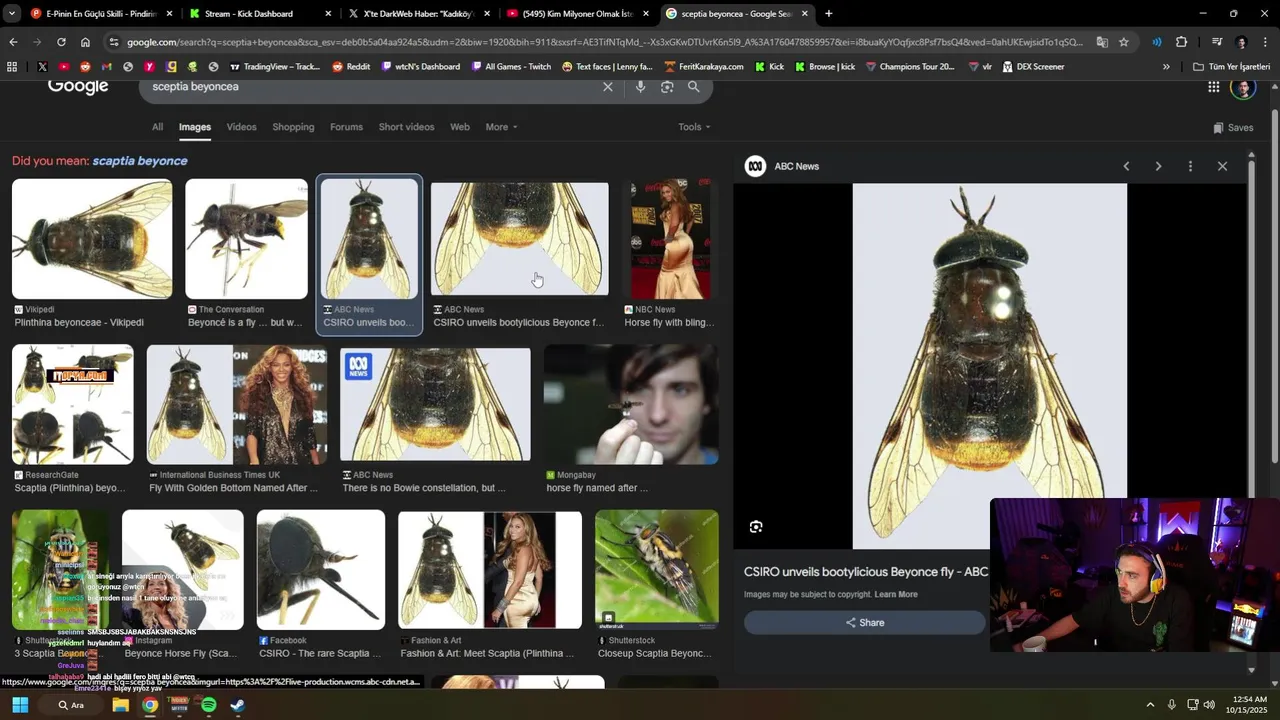Image resolution: width=1280 pixels, height=720 pixels.
Task: Select the Forums search filter
Action: coord(346,127)
